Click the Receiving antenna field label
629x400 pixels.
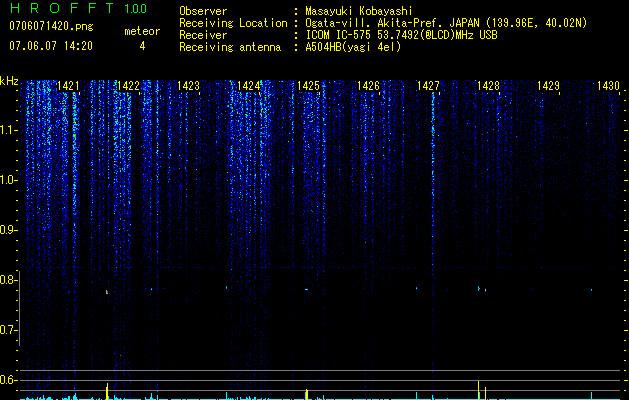coord(230,47)
